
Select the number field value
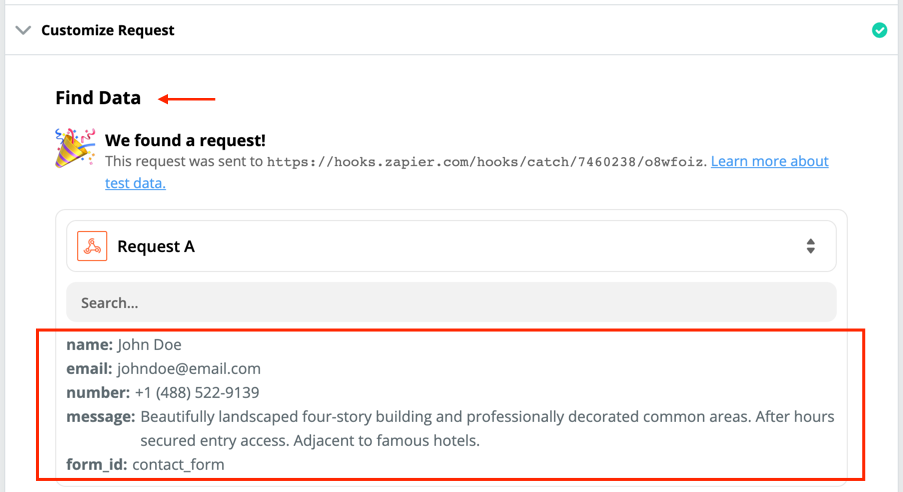click(197, 393)
